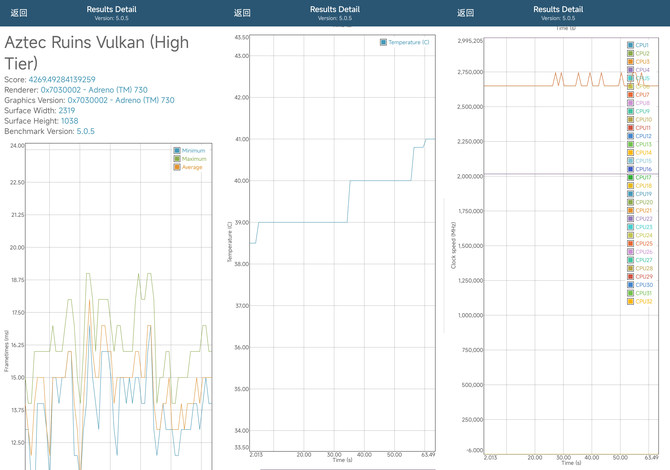Click the CPU20 legend color marker
The width and height of the screenshot is (670, 470).
pyautogui.click(x=631, y=202)
